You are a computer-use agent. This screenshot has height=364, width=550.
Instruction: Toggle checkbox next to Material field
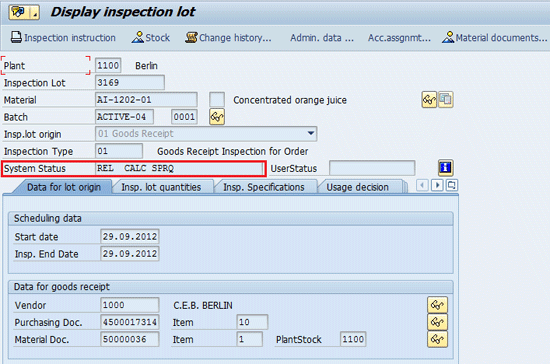[x=217, y=100]
